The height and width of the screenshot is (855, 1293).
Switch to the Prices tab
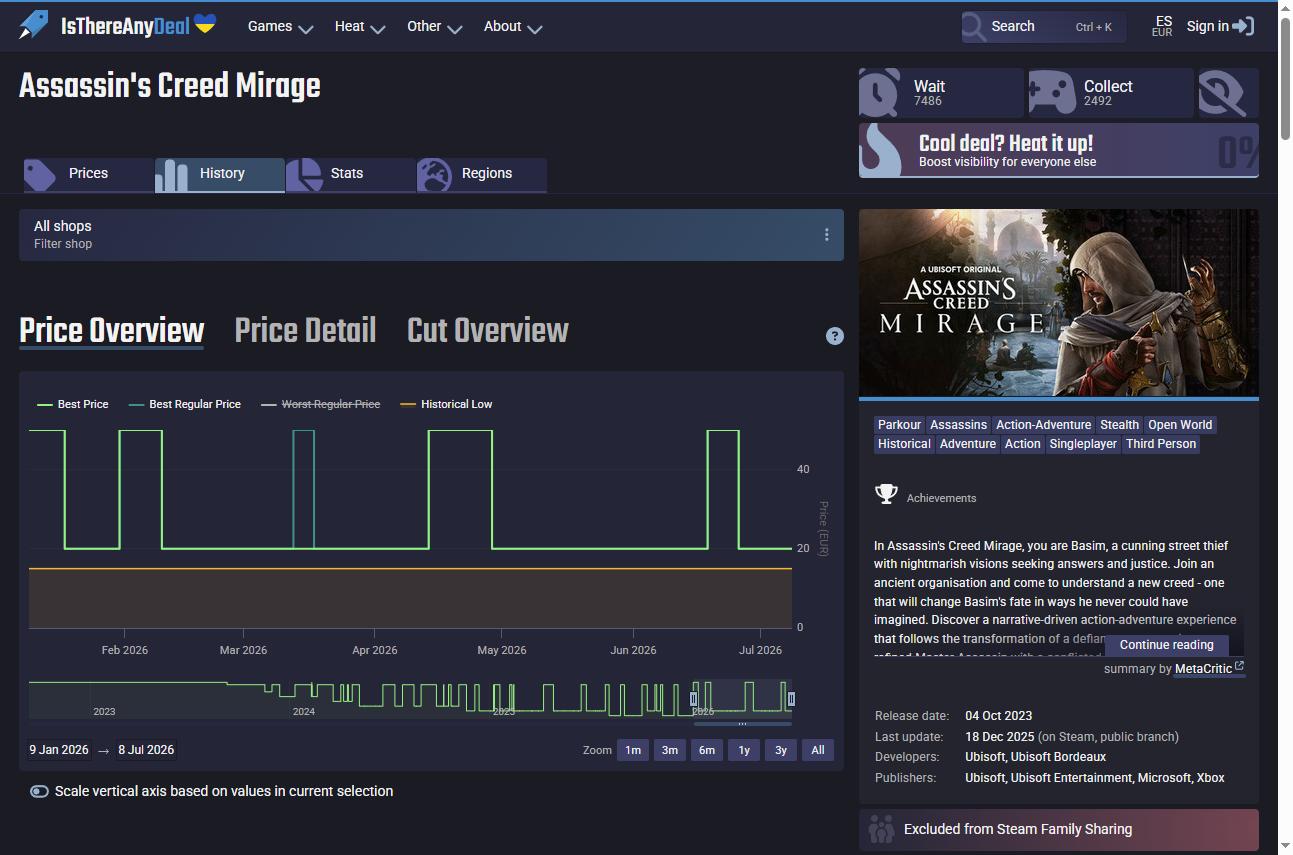click(x=89, y=174)
